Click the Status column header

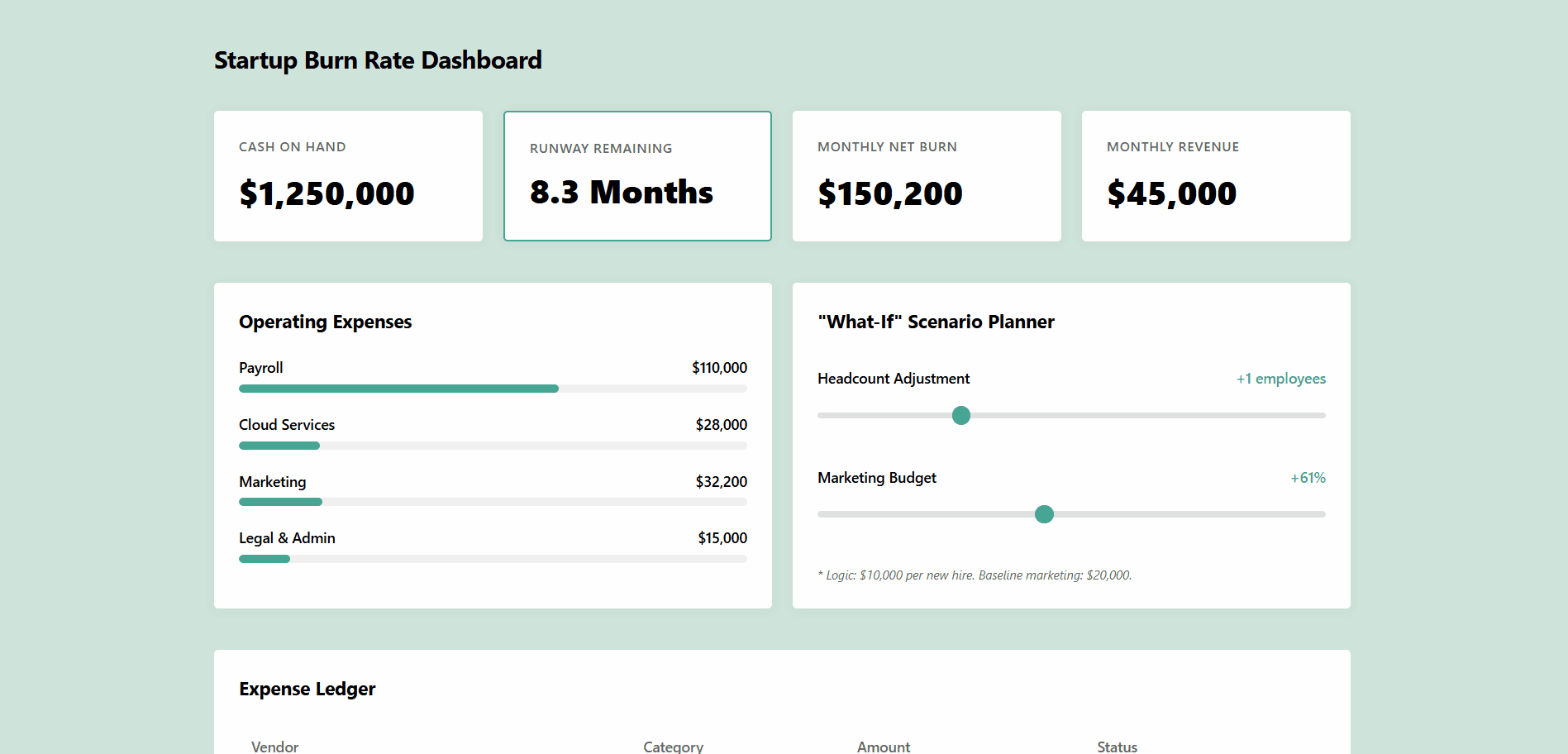1117,747
